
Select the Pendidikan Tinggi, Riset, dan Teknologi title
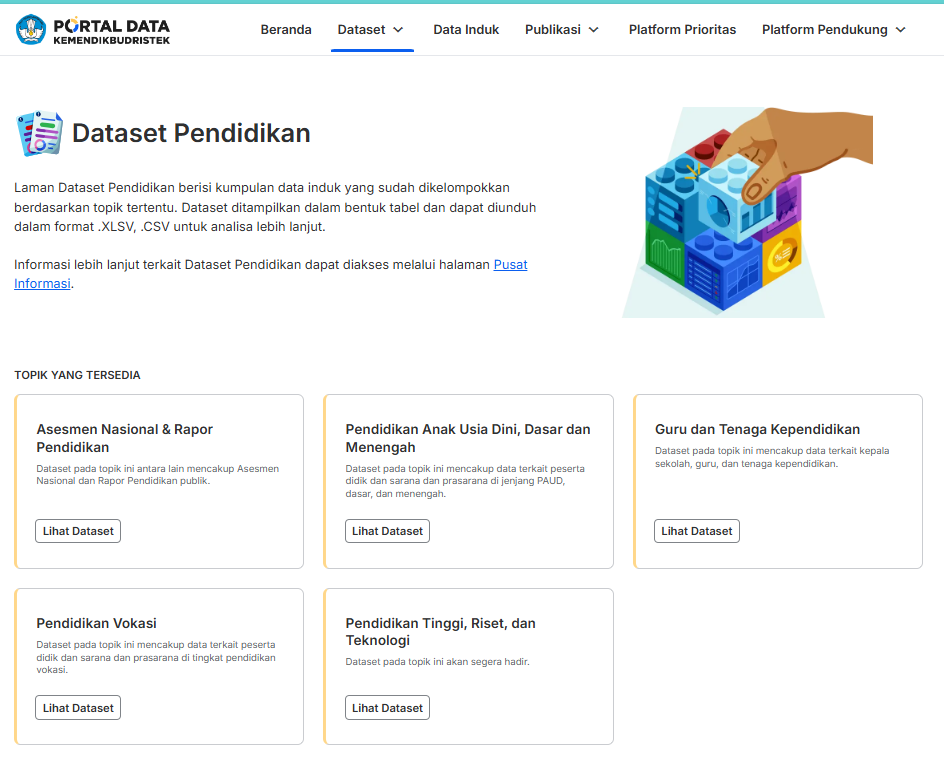(x=441, y=632)
